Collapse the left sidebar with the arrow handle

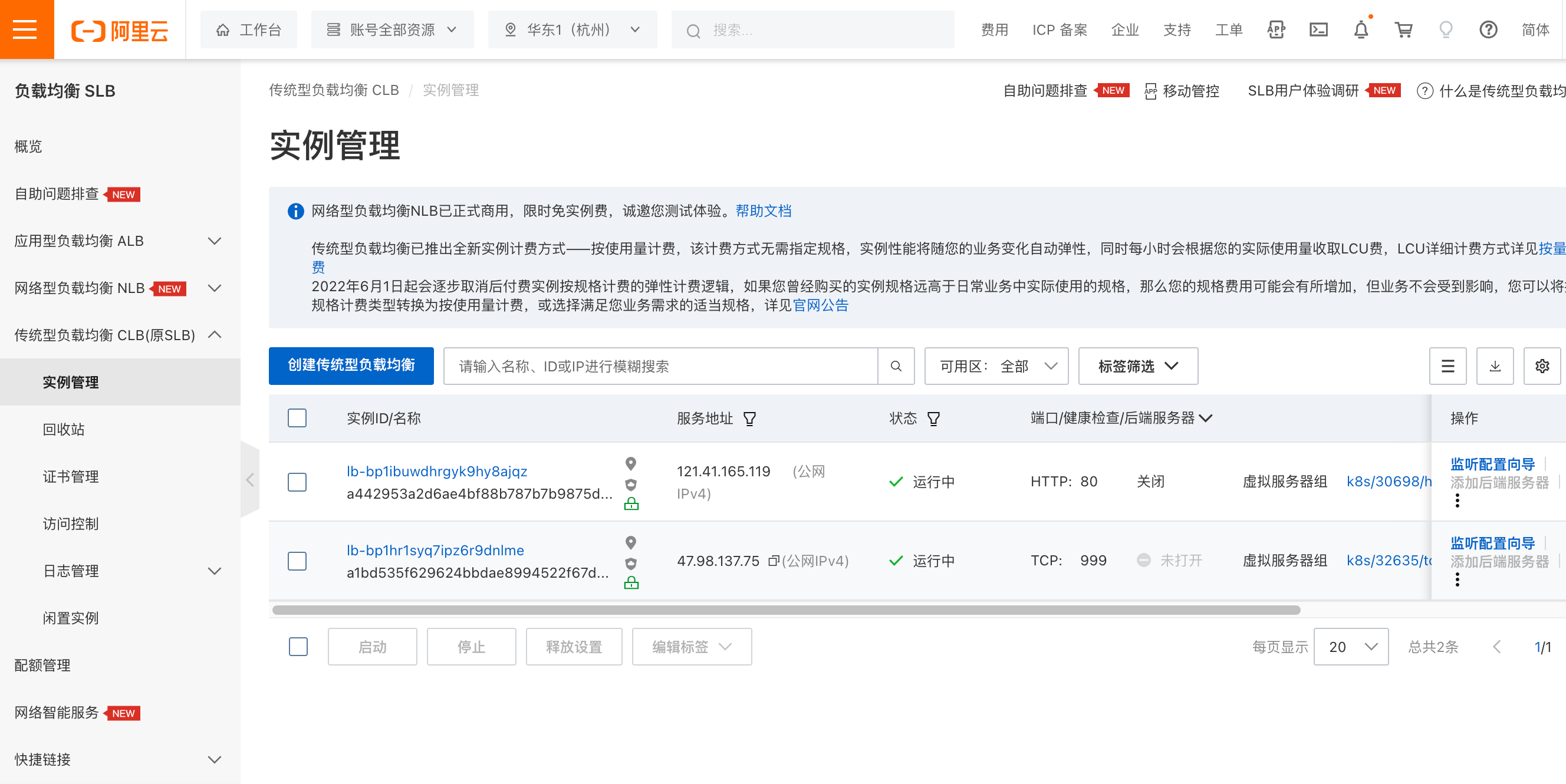pos(250,480)
